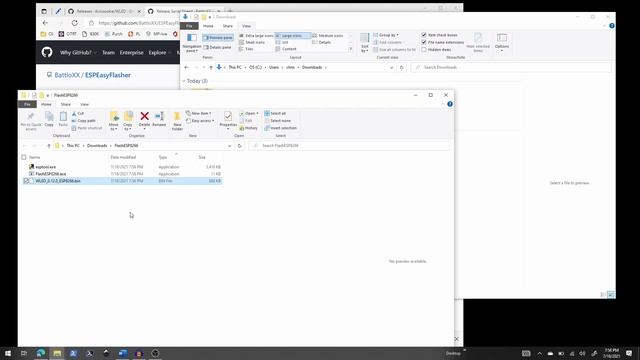Toggle the select-all checkbox beside Name header
The image size is (640, 360).
24,157
